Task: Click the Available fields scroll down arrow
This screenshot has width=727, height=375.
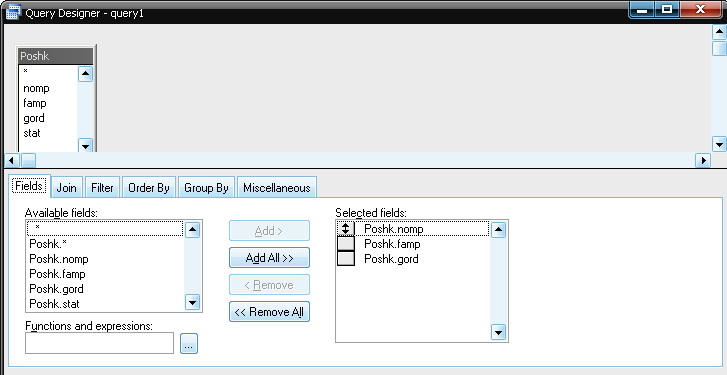Action: (x=192, y=302)
